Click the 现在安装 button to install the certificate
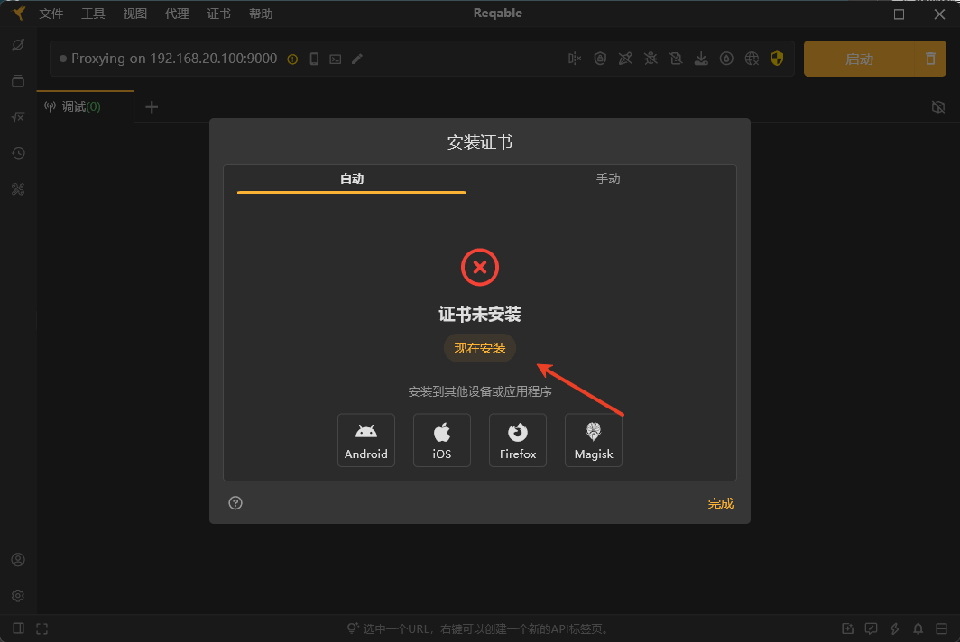Screen dimensions: 960x642 (479, 348)
